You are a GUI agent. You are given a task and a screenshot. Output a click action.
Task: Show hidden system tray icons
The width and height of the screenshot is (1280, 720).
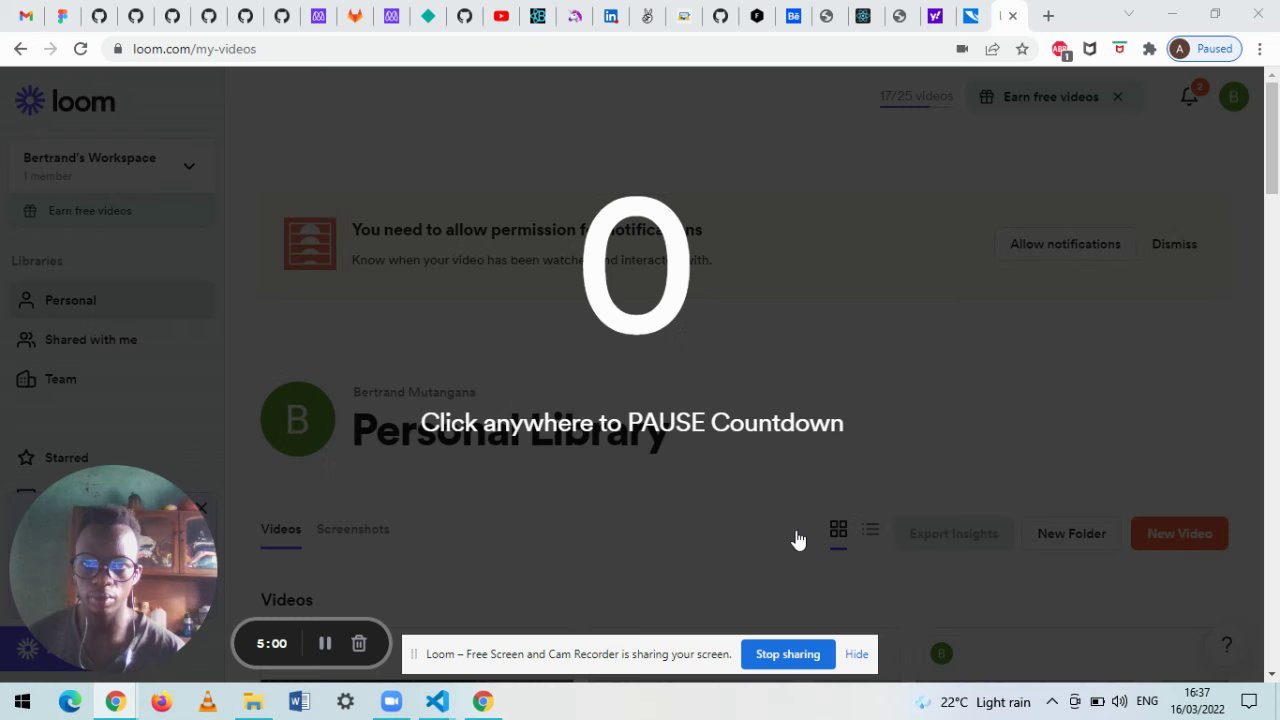pos(1052,702)
